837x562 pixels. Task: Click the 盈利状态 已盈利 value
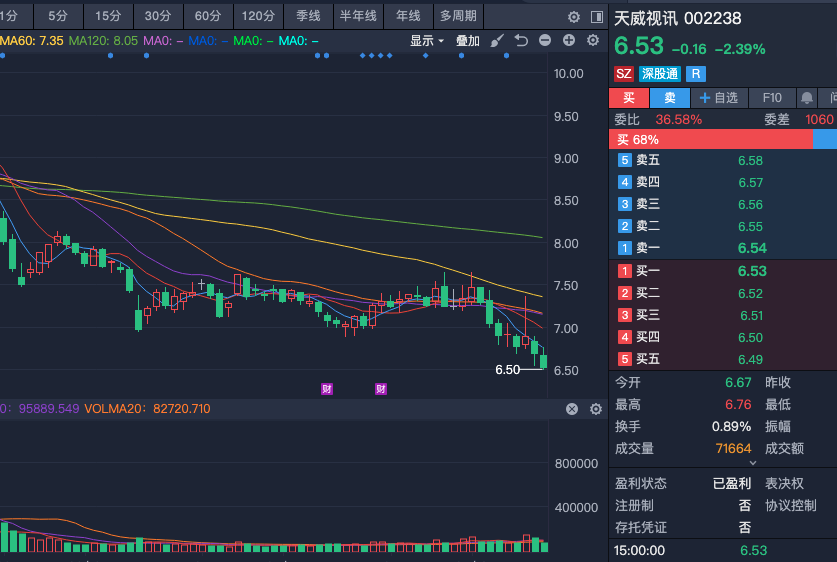(732, 484)
